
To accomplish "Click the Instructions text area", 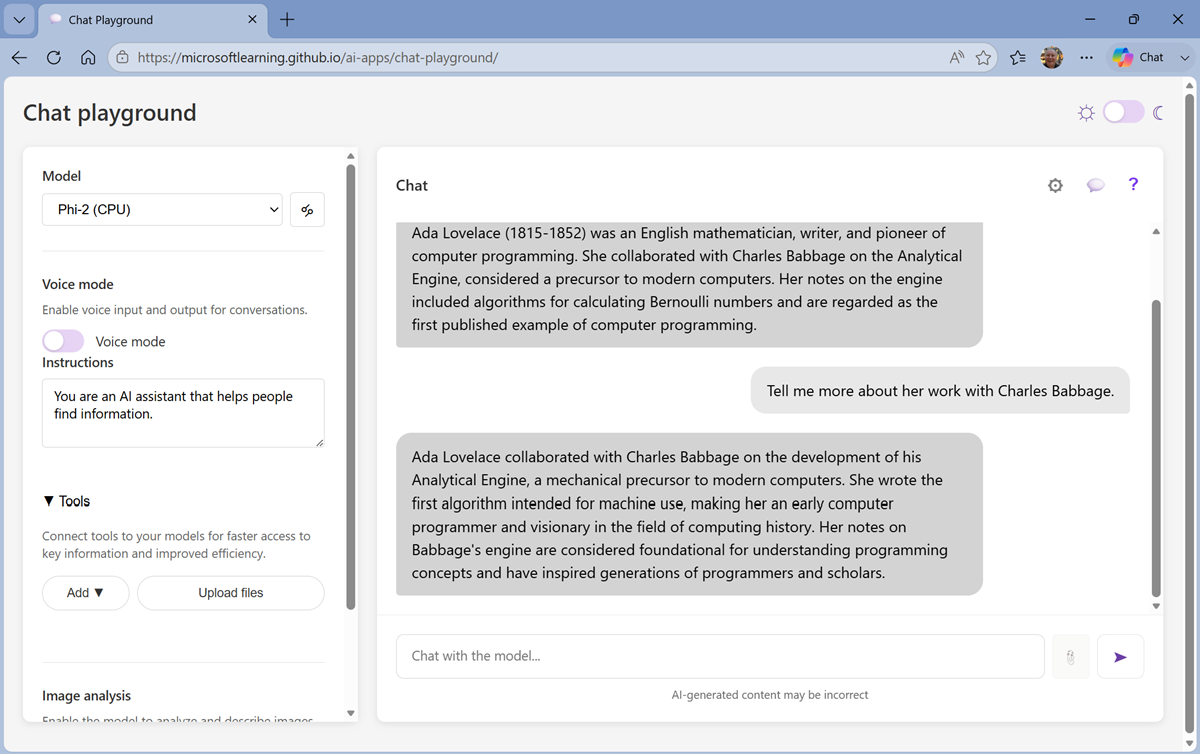I will coord(183,413).
